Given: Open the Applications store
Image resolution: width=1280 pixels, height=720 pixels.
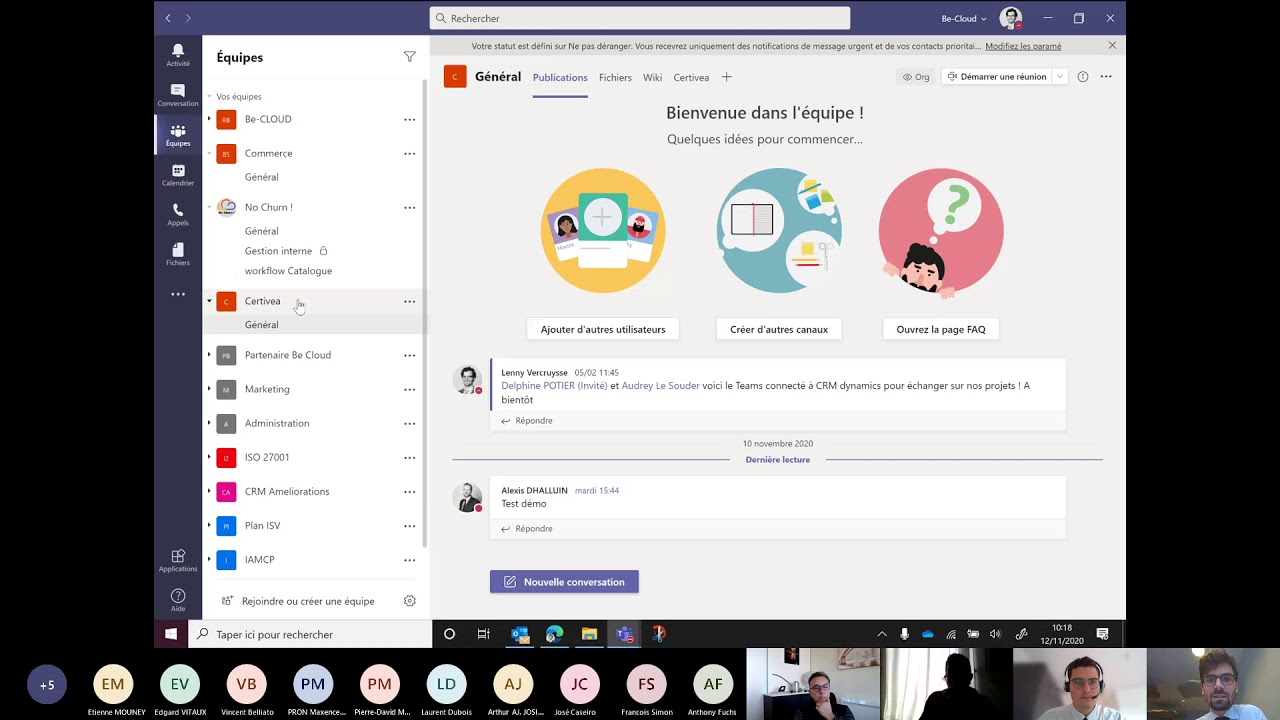Looking at the screenshot, I should (x=178, y=560).
